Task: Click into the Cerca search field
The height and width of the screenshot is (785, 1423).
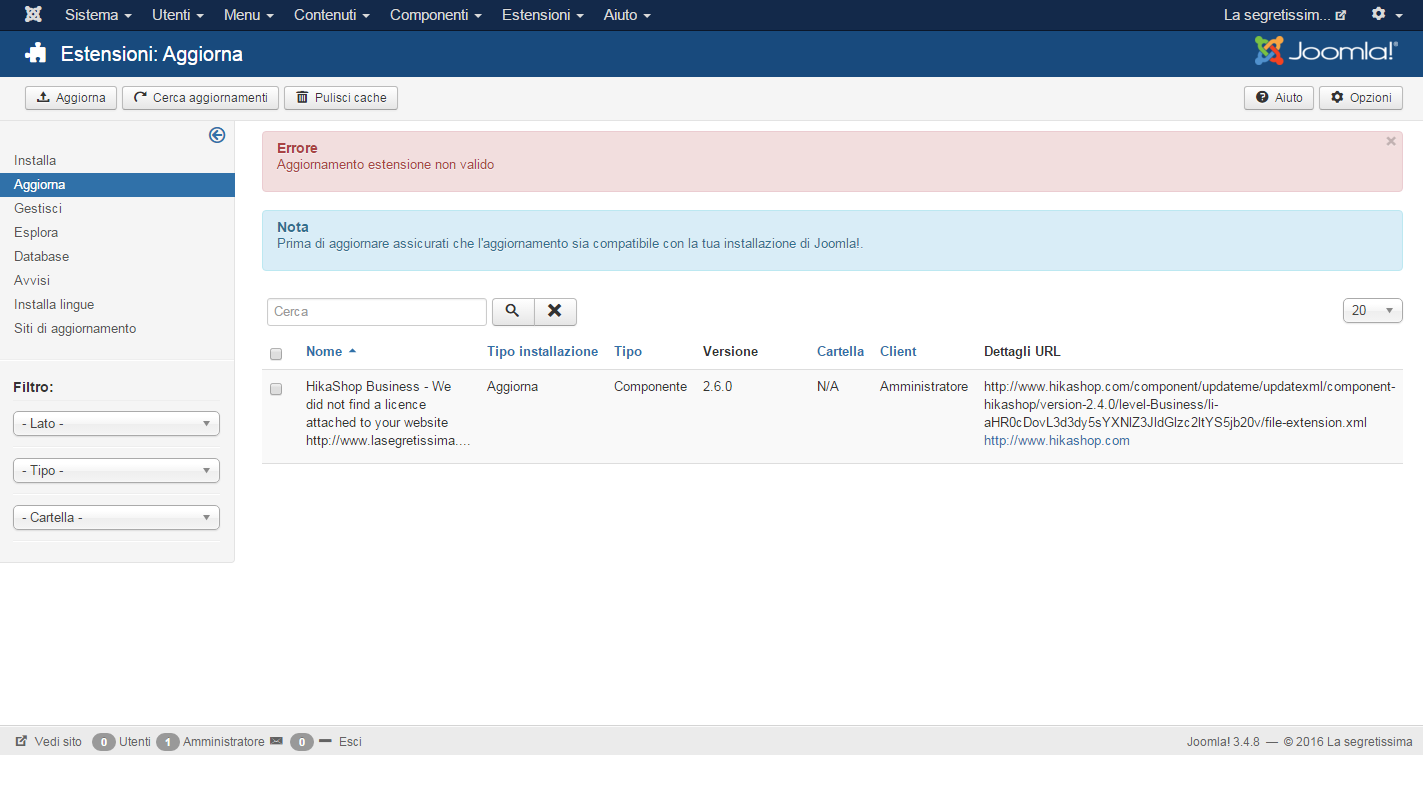Action: (377, 312)
